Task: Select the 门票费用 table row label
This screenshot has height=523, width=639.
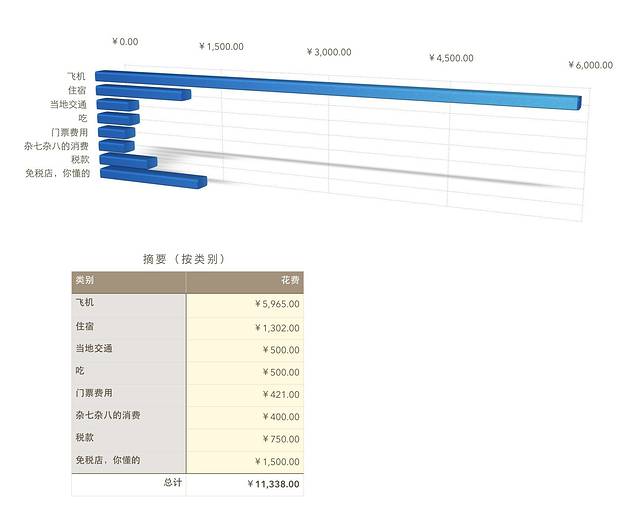Action: coord(128,393)
